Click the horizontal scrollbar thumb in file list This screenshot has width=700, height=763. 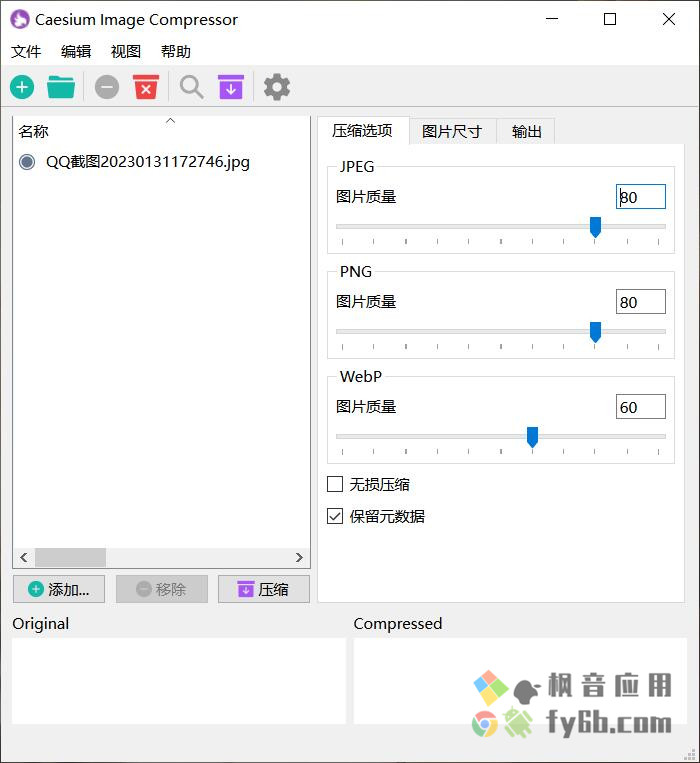(71, 557)
